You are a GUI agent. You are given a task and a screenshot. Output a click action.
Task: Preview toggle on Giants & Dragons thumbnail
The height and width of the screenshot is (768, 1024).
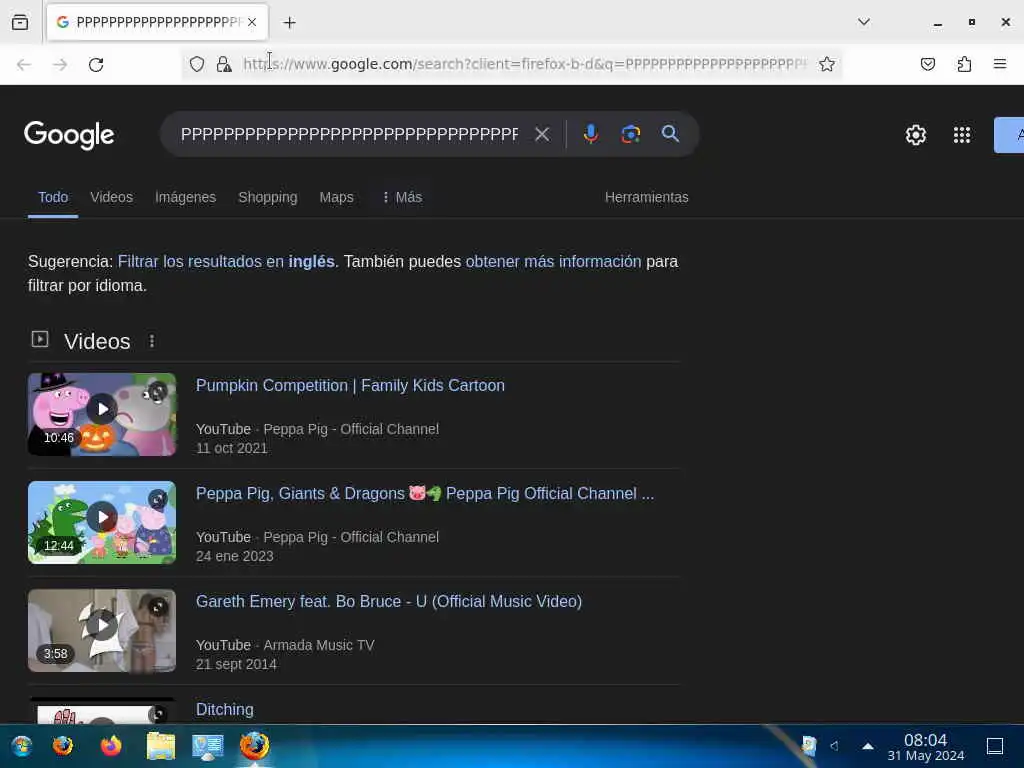(x=157, y=500)
